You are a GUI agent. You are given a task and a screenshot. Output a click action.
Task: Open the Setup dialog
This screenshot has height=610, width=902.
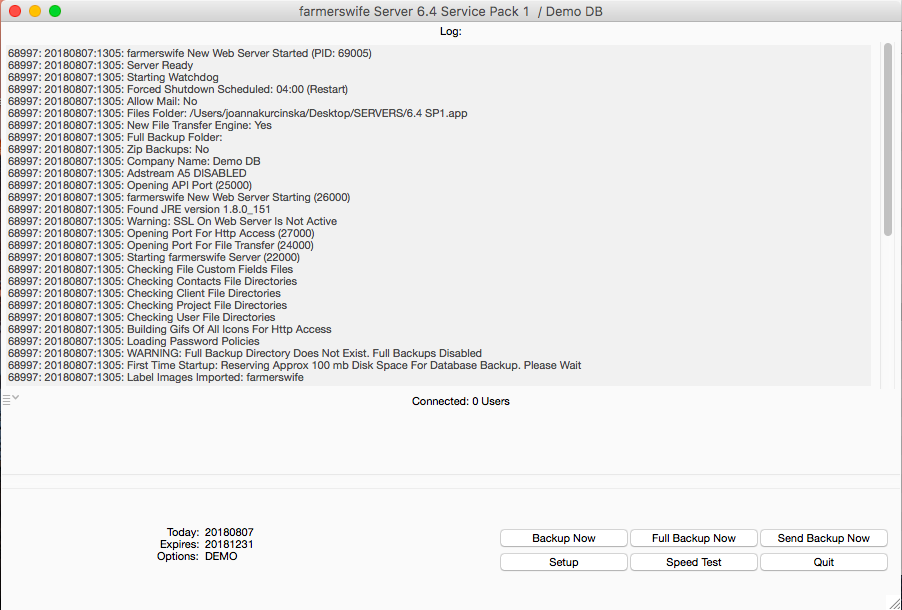563,562
